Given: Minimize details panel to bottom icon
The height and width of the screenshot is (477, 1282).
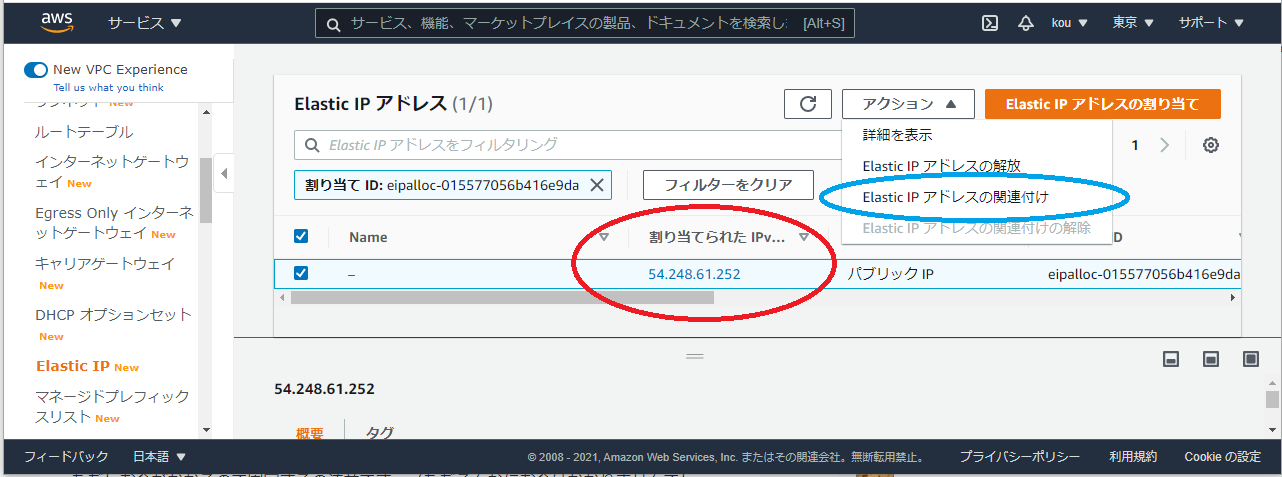Looking at the screenshot, I should pyautogui.click(x=1171, y=358).
